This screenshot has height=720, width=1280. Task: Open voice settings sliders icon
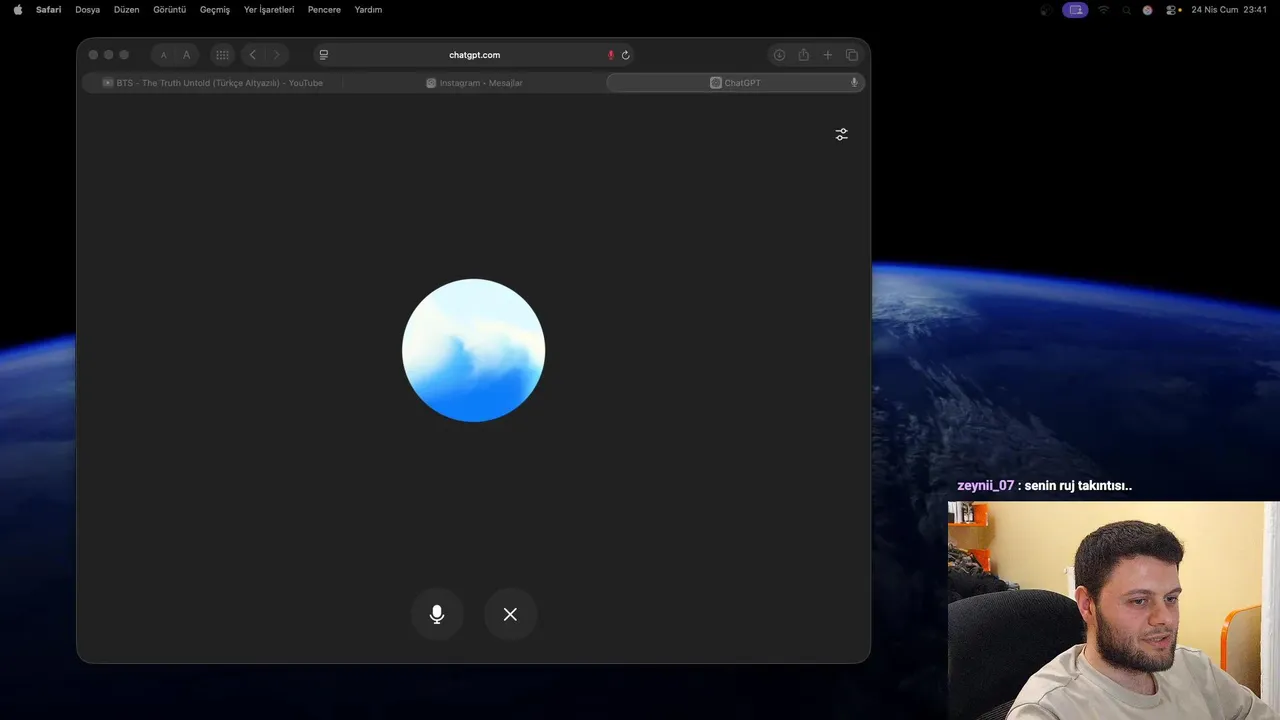click(x=842, y=134)
